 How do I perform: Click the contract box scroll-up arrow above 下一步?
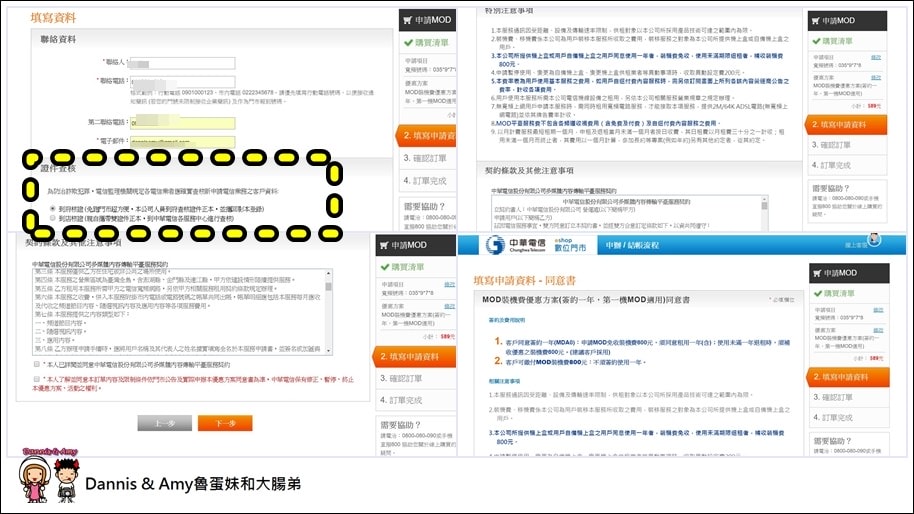click(329, 273)
